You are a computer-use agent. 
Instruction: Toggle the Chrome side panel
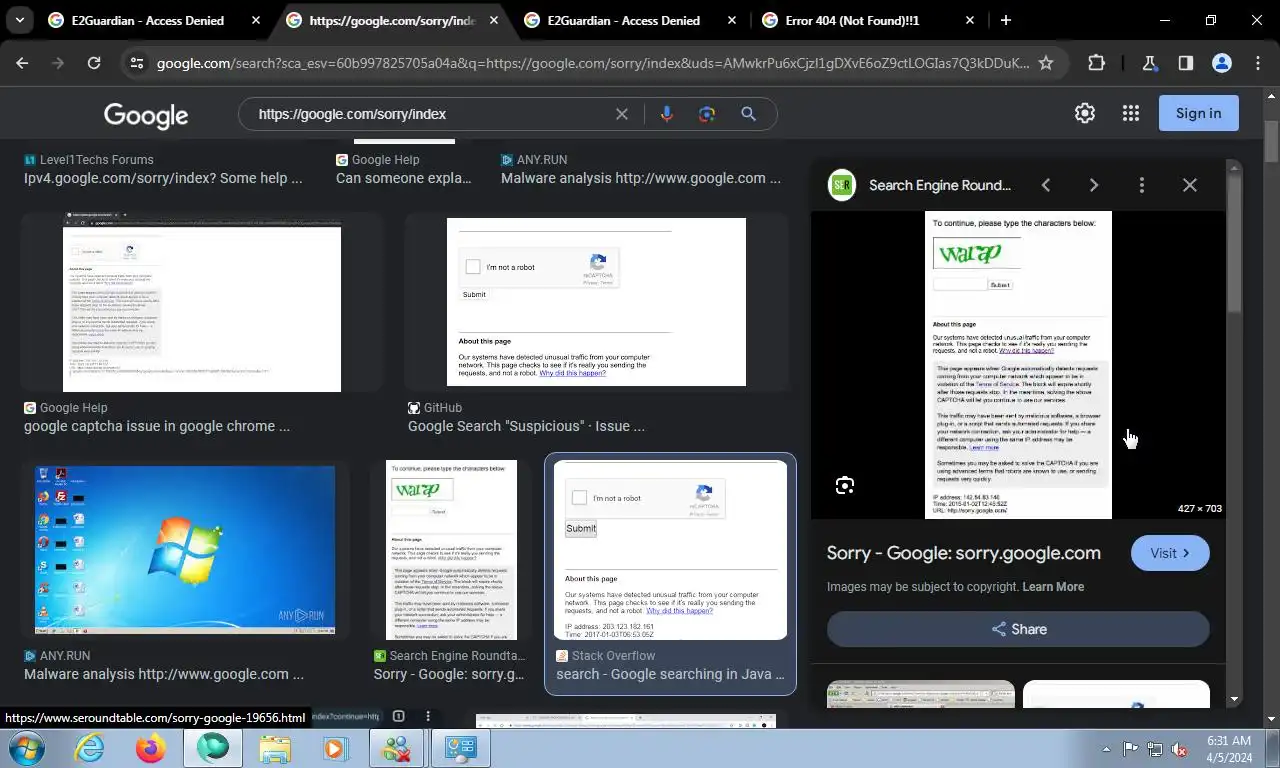1185,63
